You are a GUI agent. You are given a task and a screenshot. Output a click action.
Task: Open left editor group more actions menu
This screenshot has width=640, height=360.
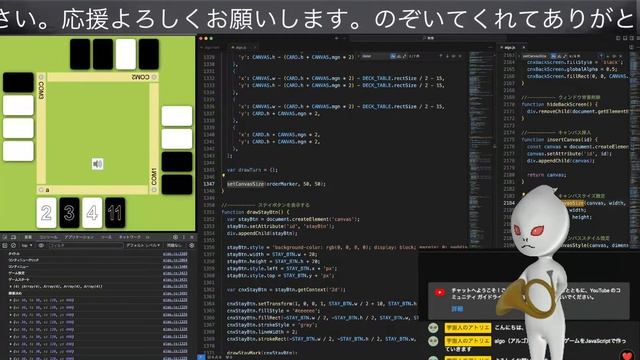coord(491,48)
